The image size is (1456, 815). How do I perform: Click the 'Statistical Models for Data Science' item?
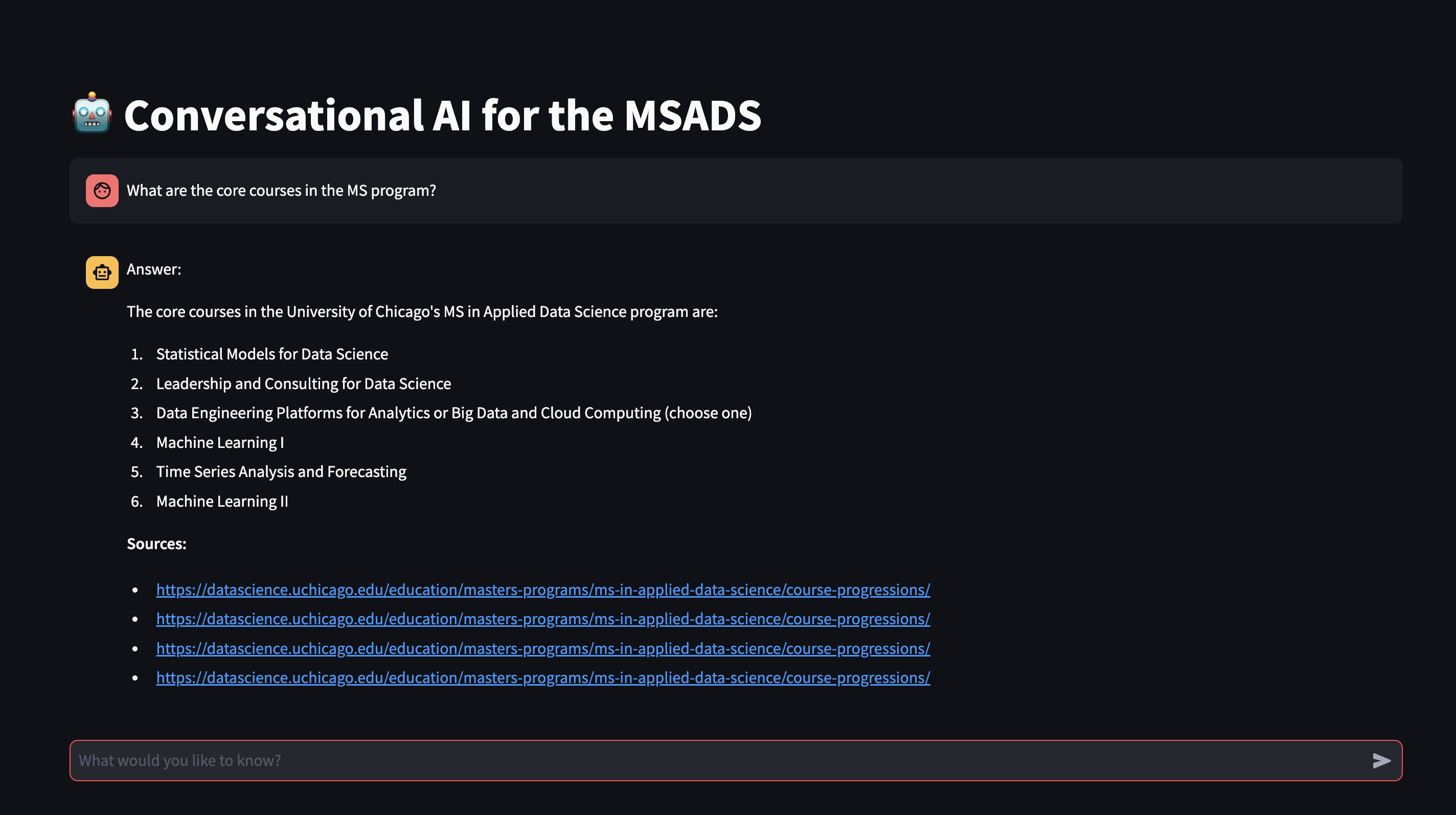pos(272,354)
